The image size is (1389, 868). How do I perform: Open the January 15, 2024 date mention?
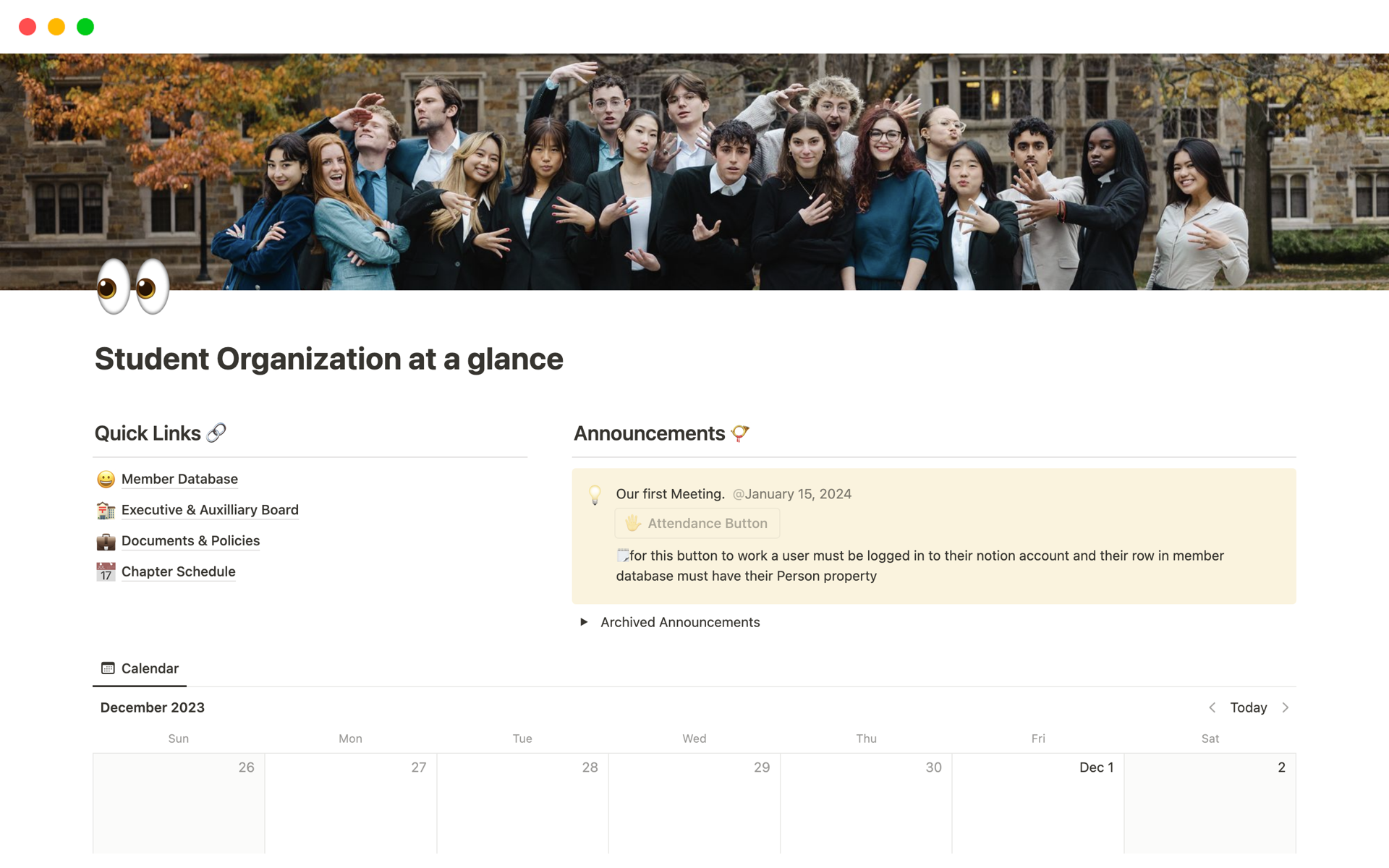(791, 494)
